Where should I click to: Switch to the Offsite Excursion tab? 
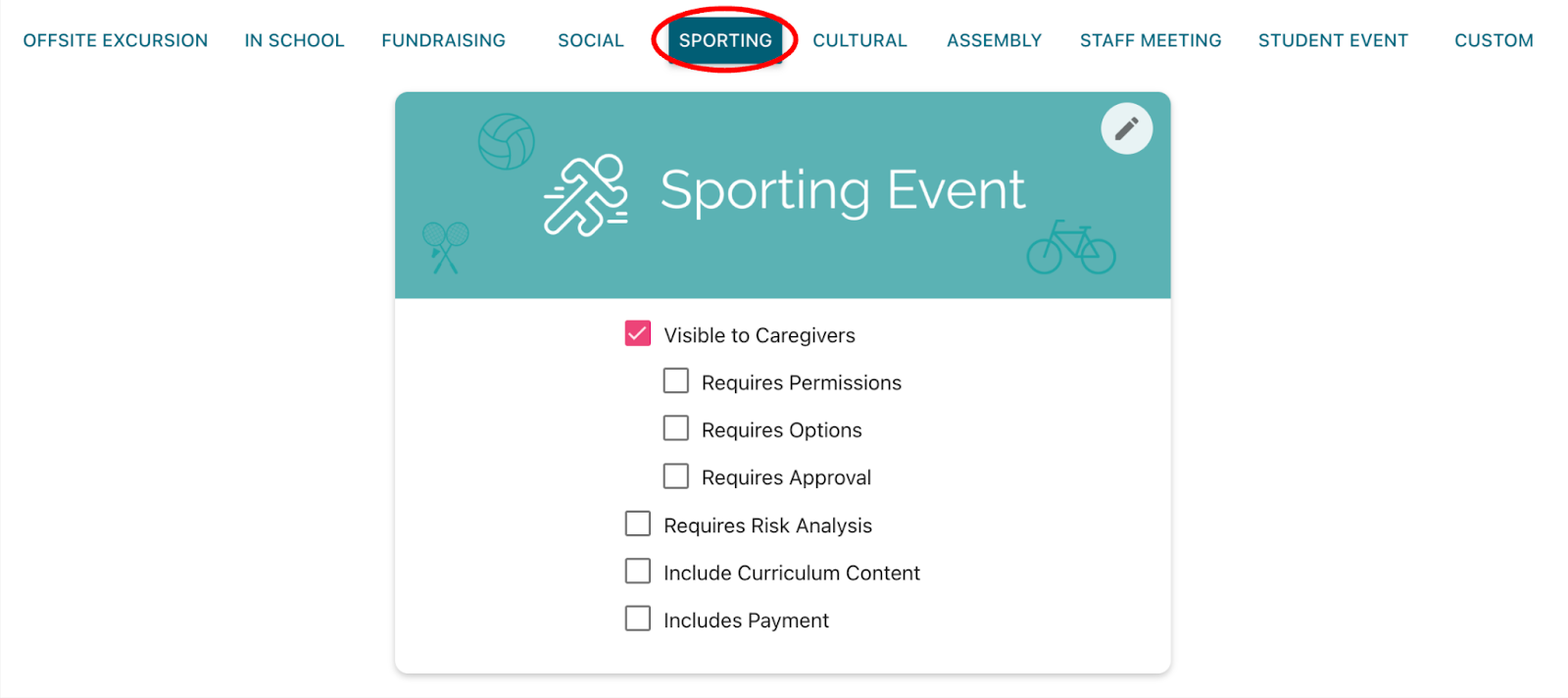point(116,40)
